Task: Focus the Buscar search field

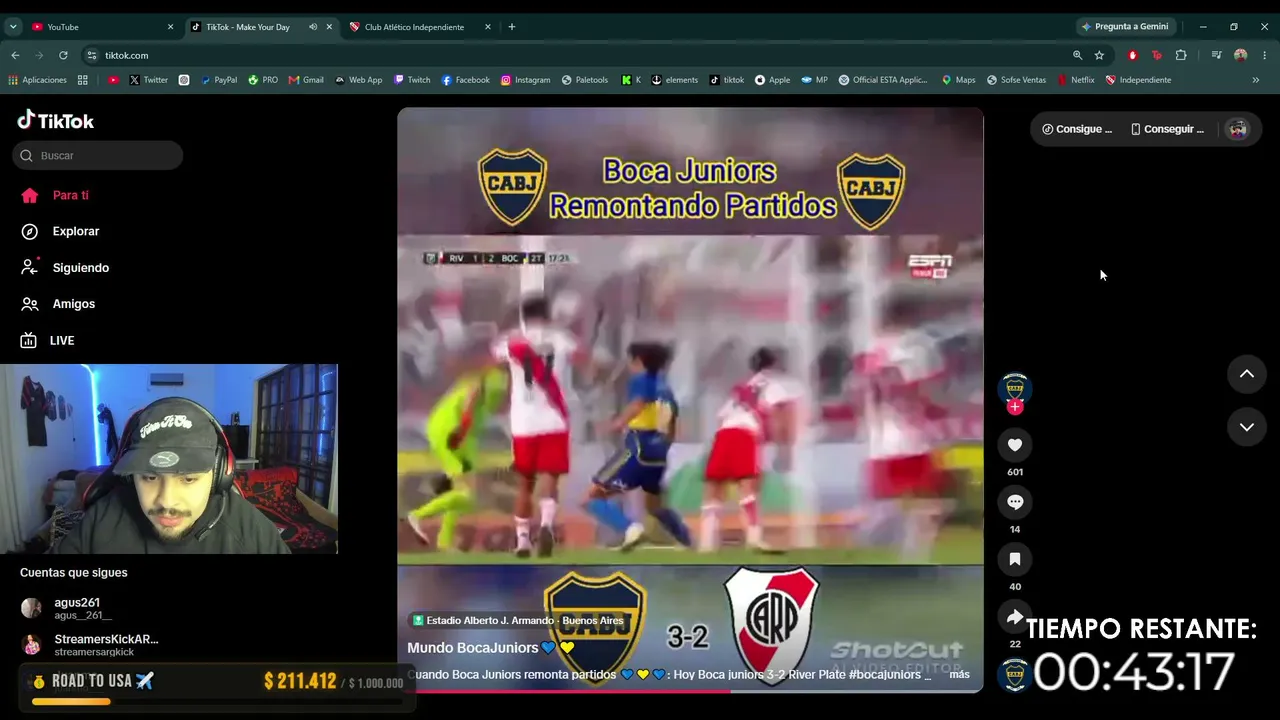Action: pos(98,155)
